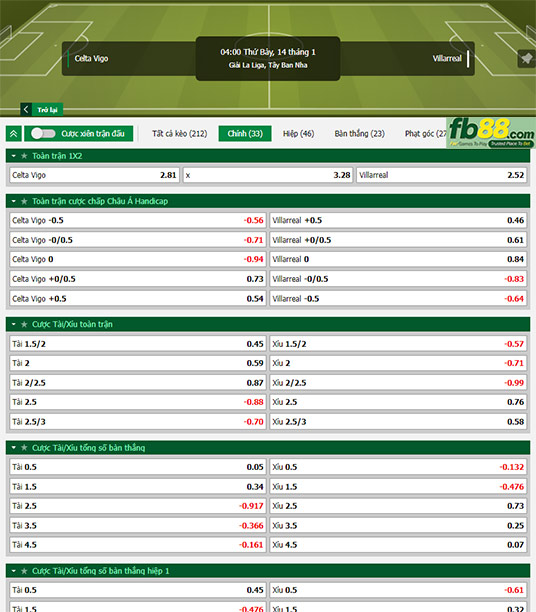The image size is (536, 612).
Task: Star the Cược Tài/Xỉu toàn trận section
Action: (x=24, y=324)
